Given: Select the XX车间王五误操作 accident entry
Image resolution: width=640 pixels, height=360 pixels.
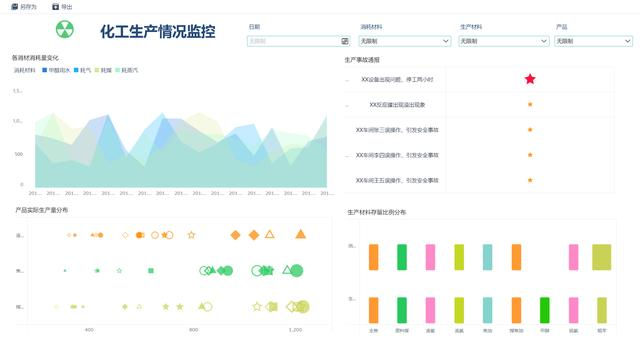Looking at the screenshot, I should pos(397,180).
